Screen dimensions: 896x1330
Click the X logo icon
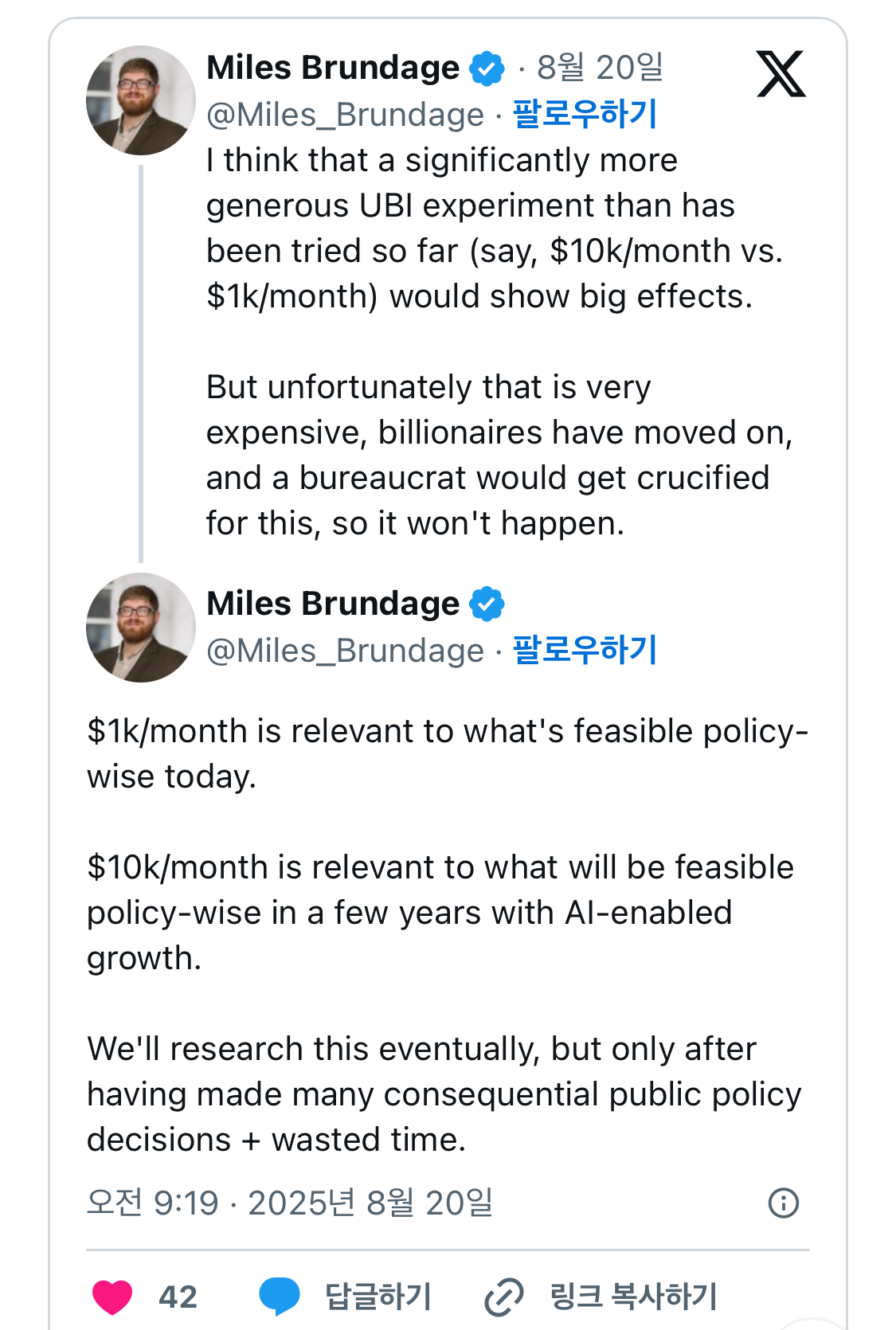click(781, 74)
